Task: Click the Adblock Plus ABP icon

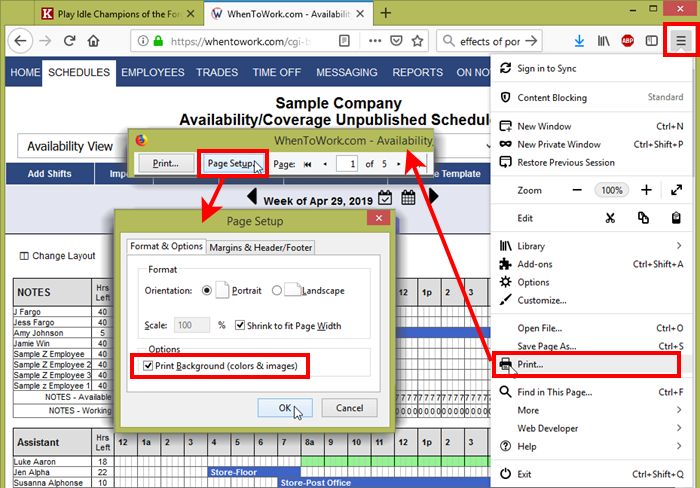Action: [629, 41]
